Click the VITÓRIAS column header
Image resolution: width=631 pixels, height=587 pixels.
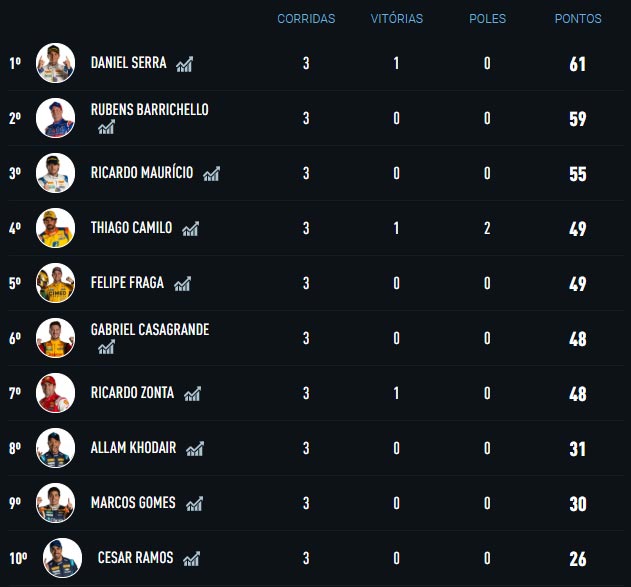tap(397, 19)
